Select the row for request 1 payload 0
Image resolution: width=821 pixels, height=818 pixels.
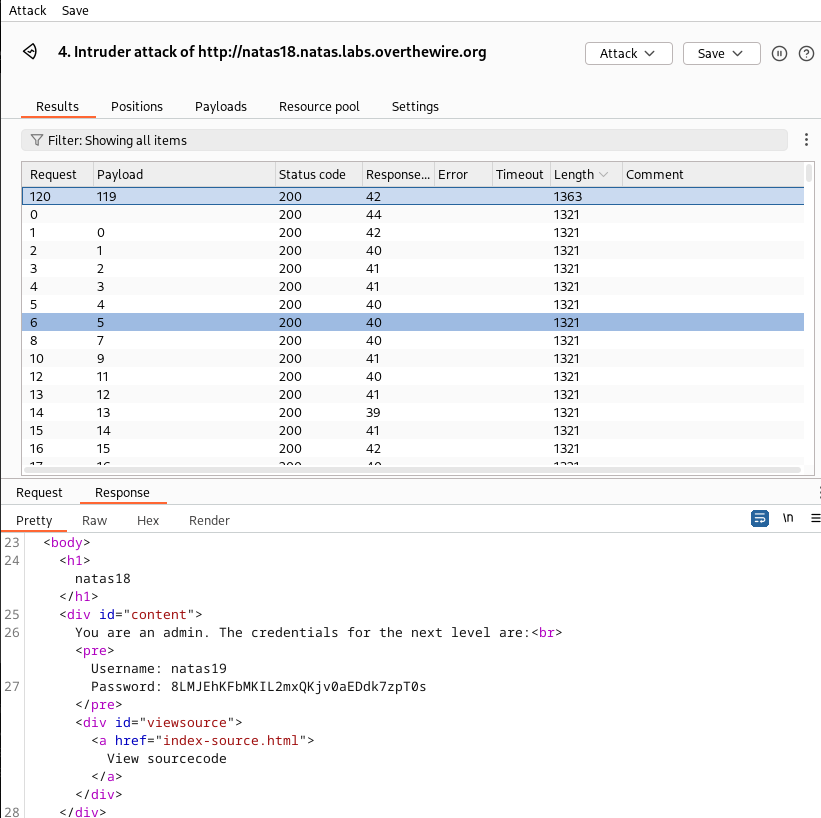pos(413,233)
